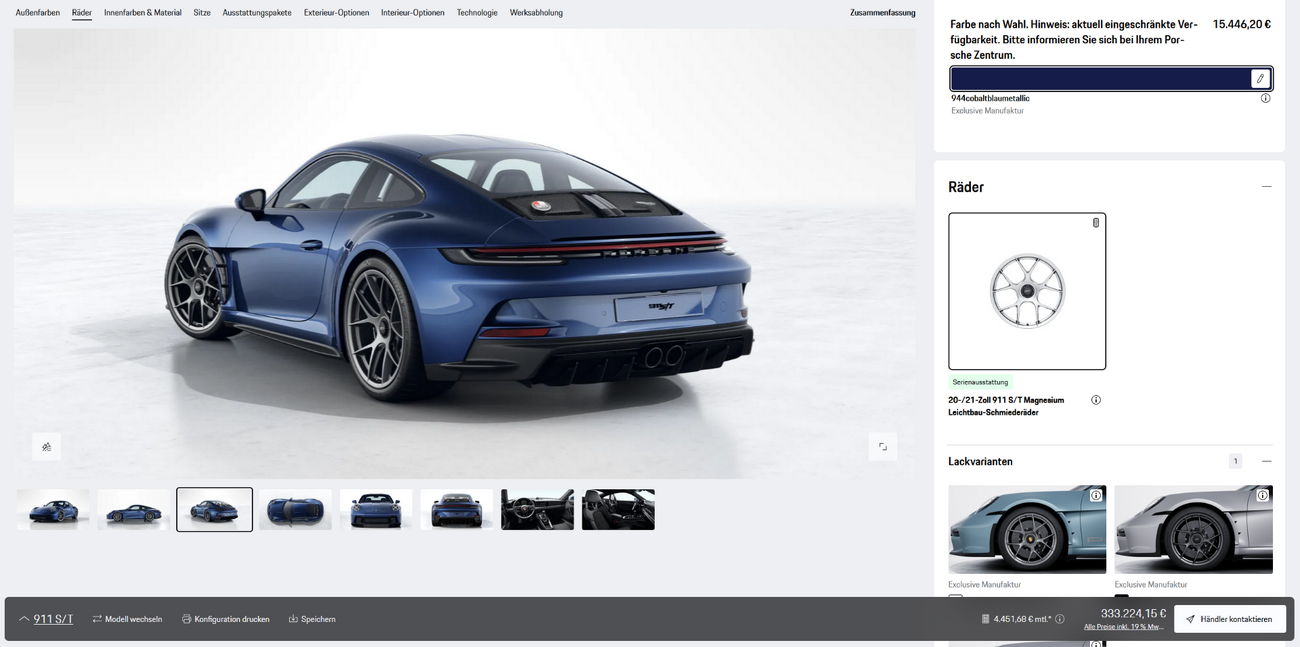
Task: Collapse the Räder section
Action: [x=1266, y=187]
